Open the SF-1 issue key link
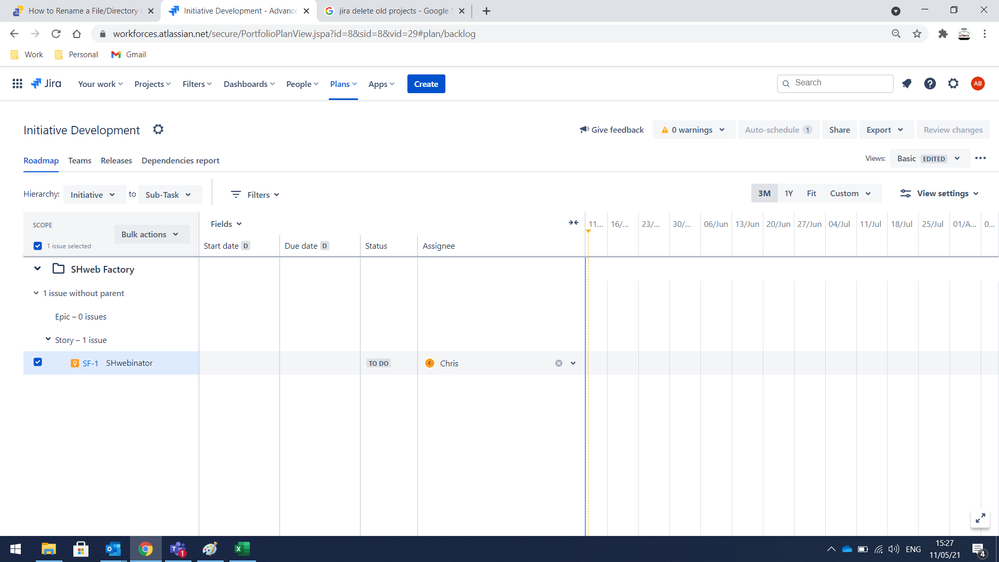999x562 pixels. point(90,363)
